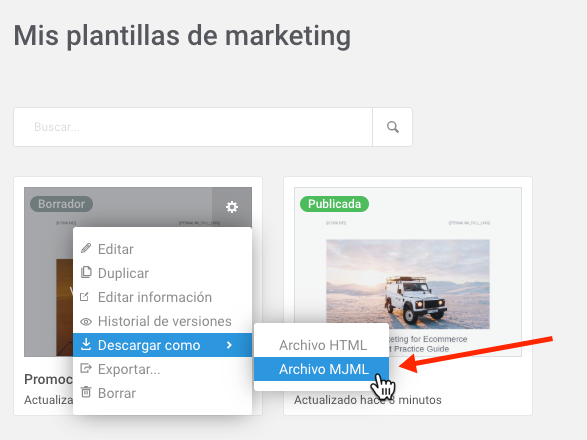Open Historial de versiones entry

(x=162, y=321)
